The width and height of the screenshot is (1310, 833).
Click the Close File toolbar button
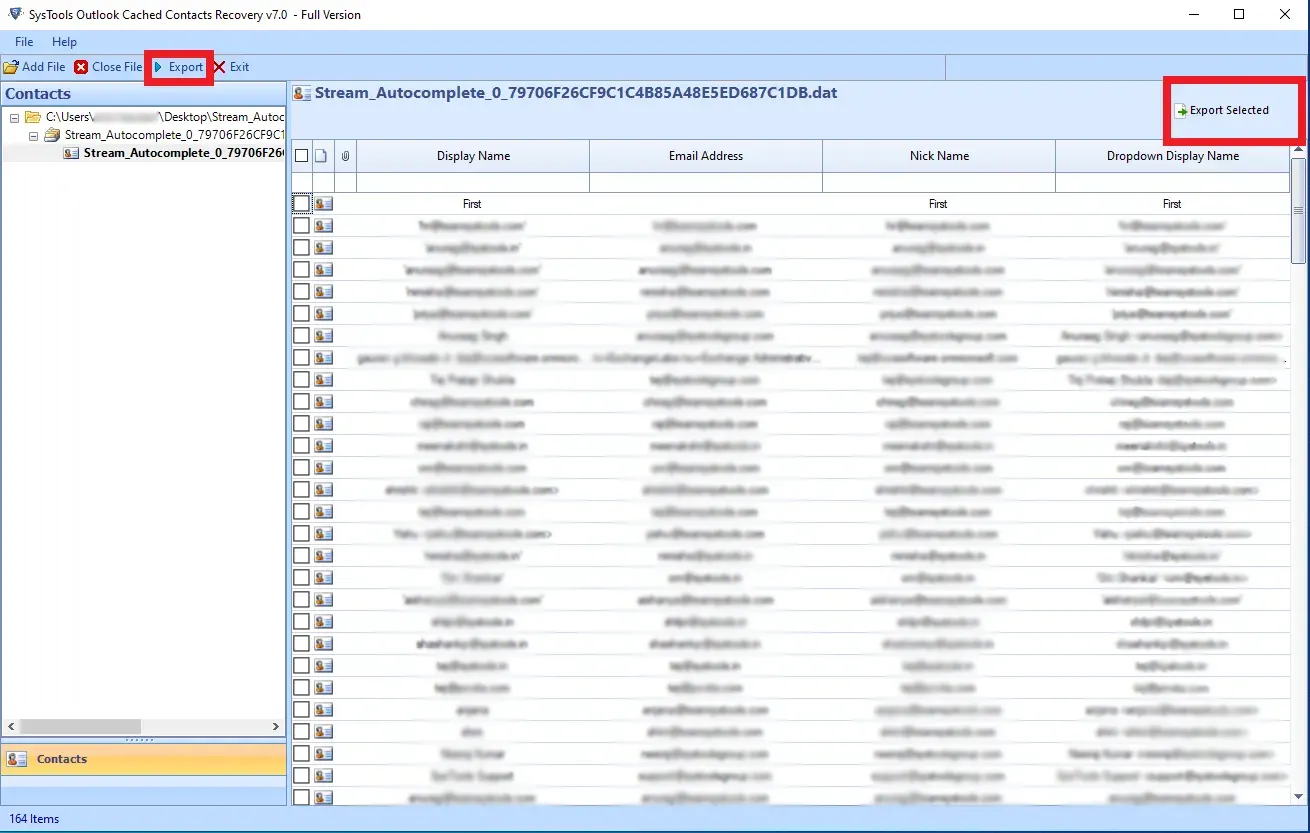click(108, 67)
